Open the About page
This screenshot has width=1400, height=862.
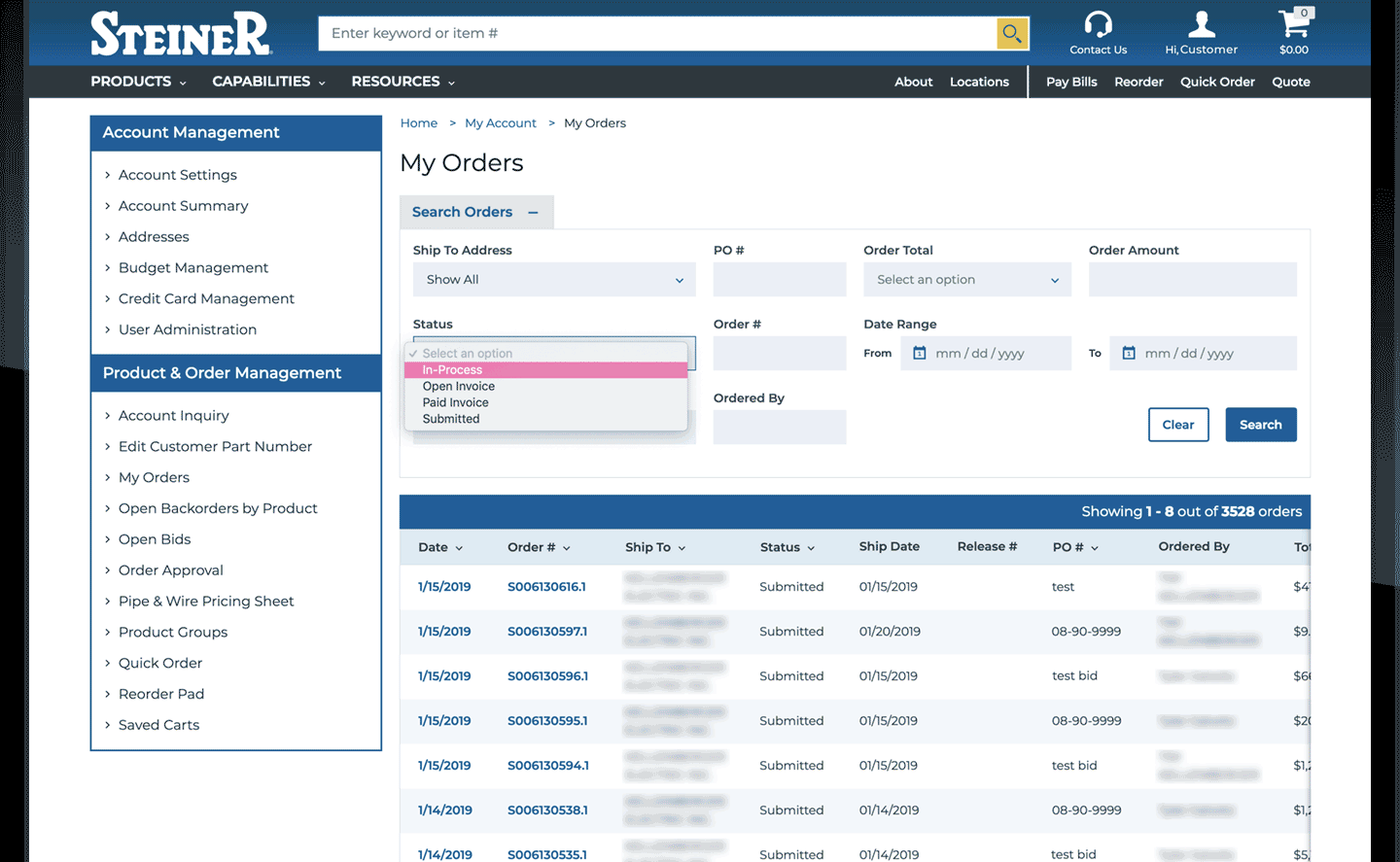[x=914, y=83]
